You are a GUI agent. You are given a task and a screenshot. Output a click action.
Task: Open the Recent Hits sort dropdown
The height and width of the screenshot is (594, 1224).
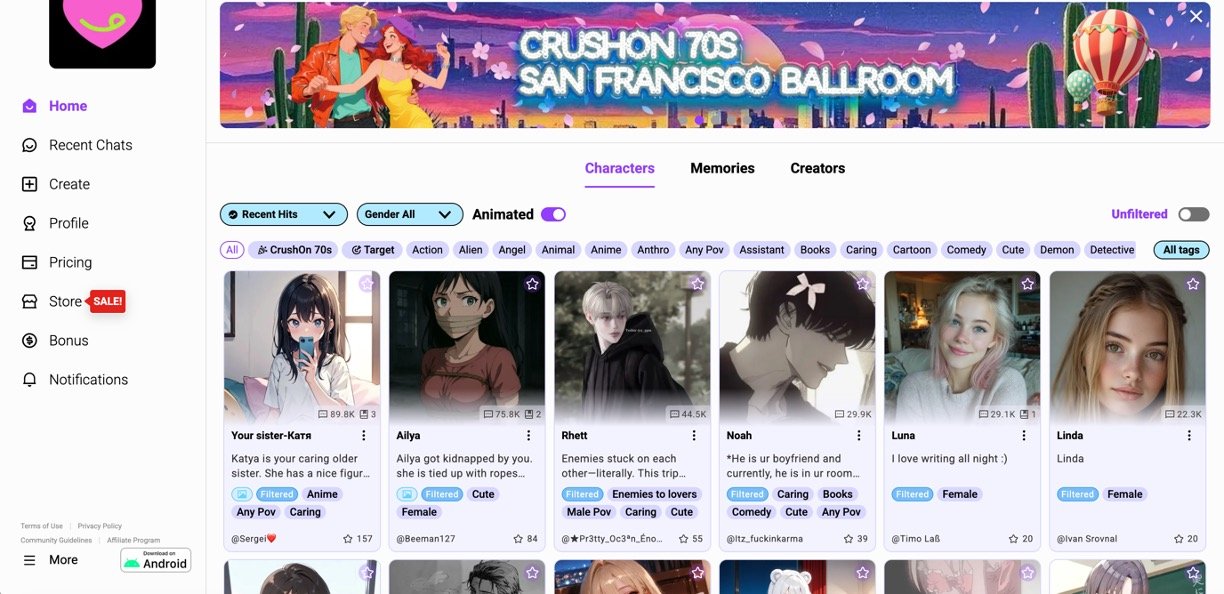tap(284, 214)
